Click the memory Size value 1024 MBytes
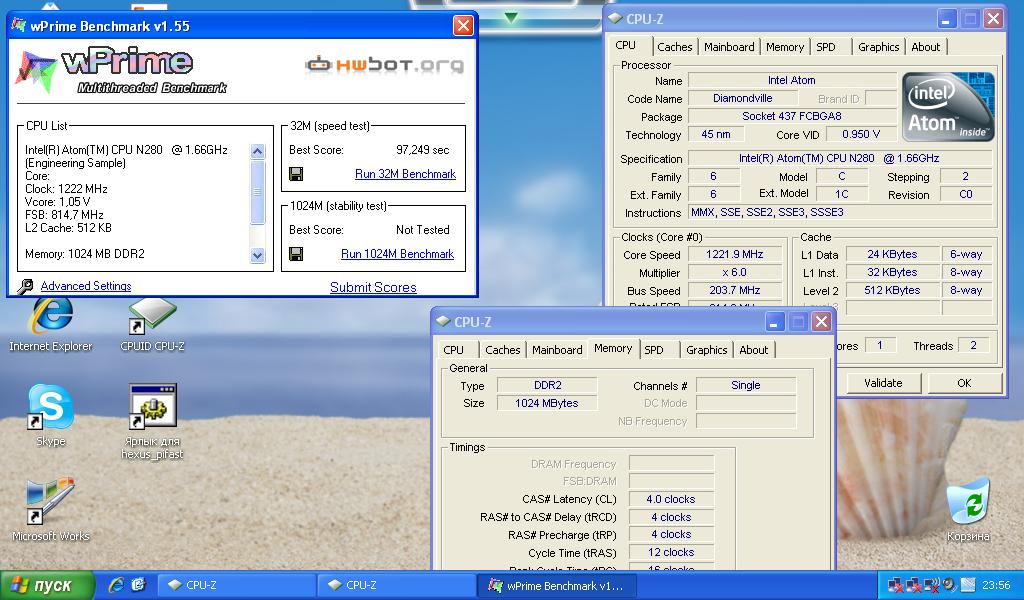Viewport: 1024px width, 600px height. pyautogui.click(x=547, y=403)
